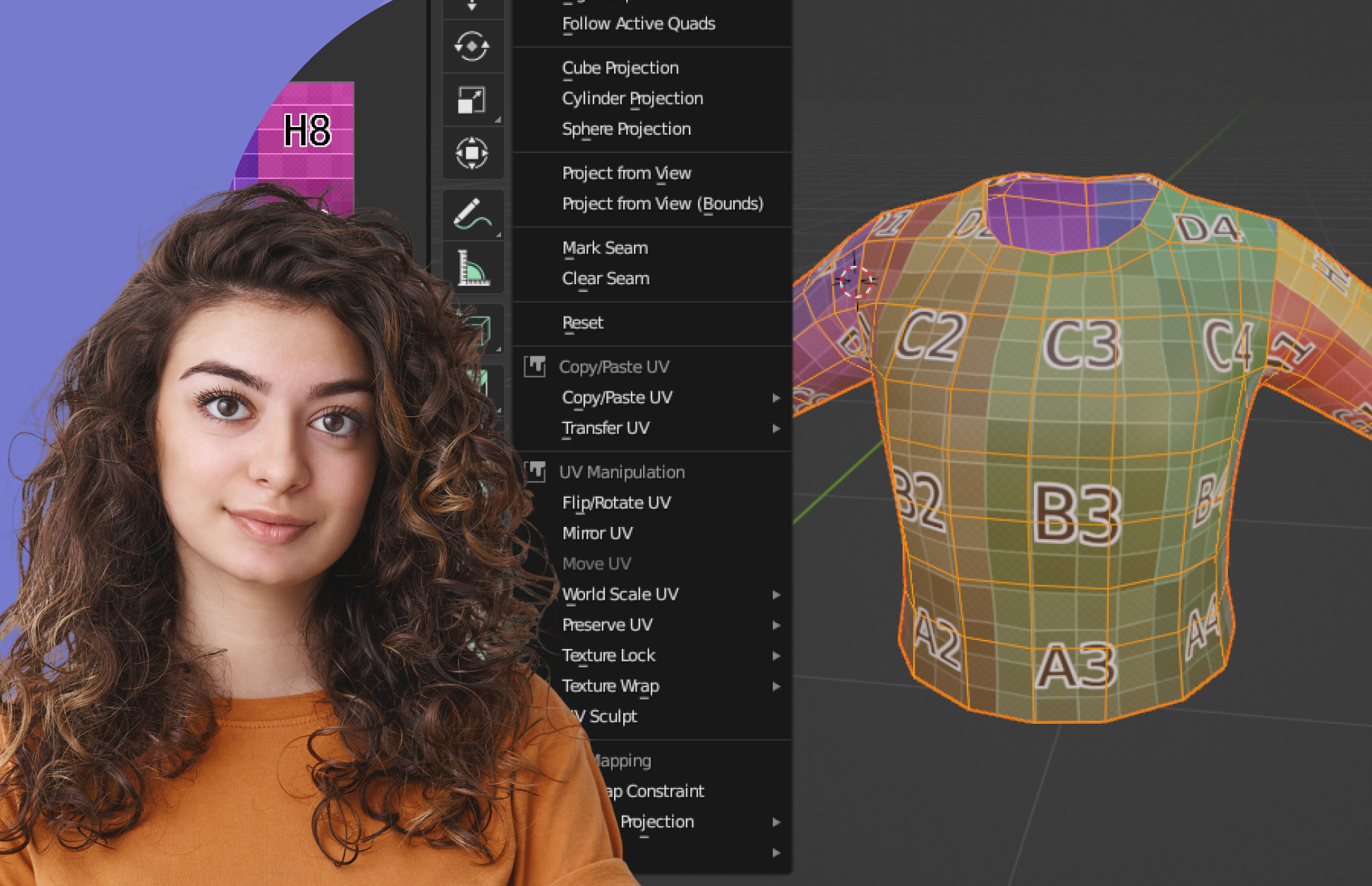Choose Mark Seam from the menu

pyautogui.click(x=605, y=248)
